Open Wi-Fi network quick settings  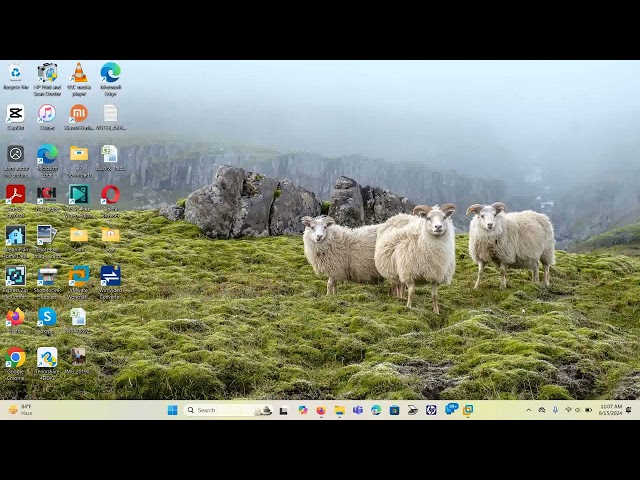point(568,410)
